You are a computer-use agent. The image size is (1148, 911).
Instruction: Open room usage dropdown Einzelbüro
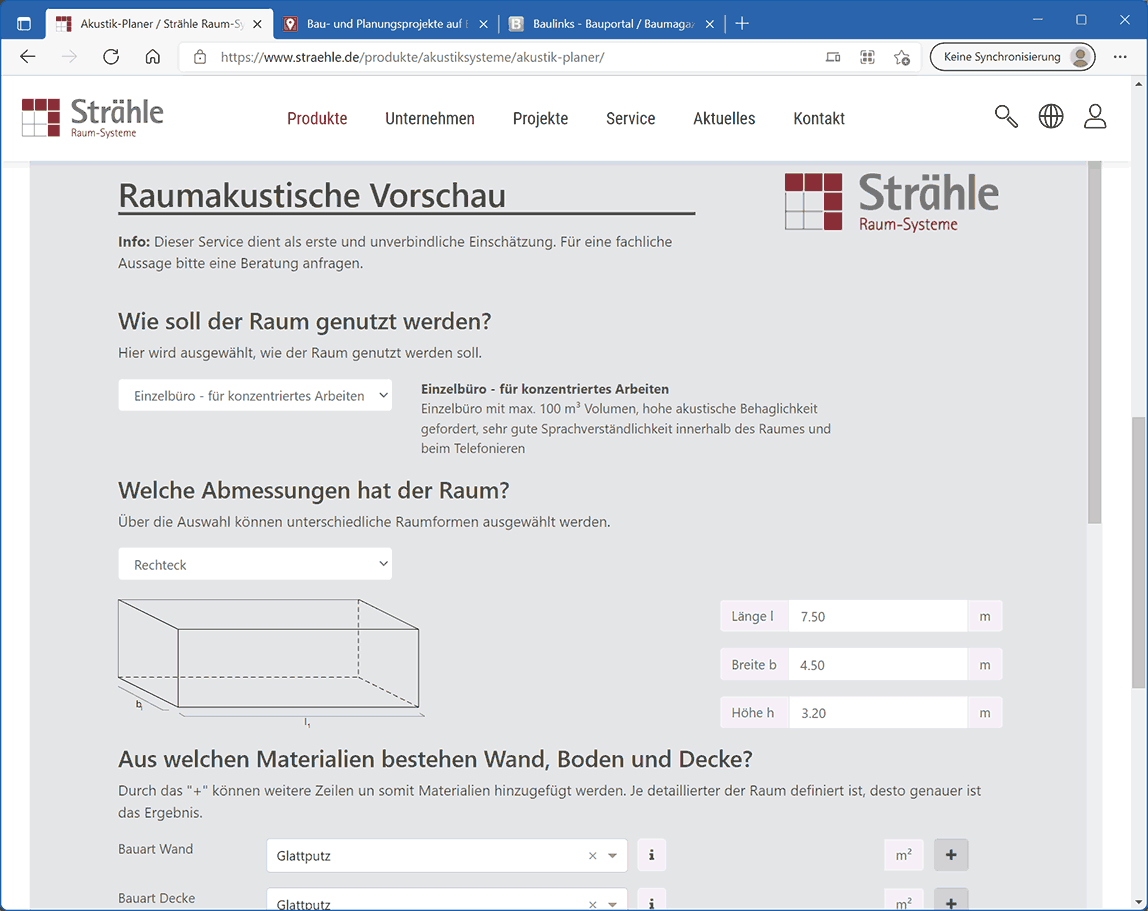(x=256, y=395)
